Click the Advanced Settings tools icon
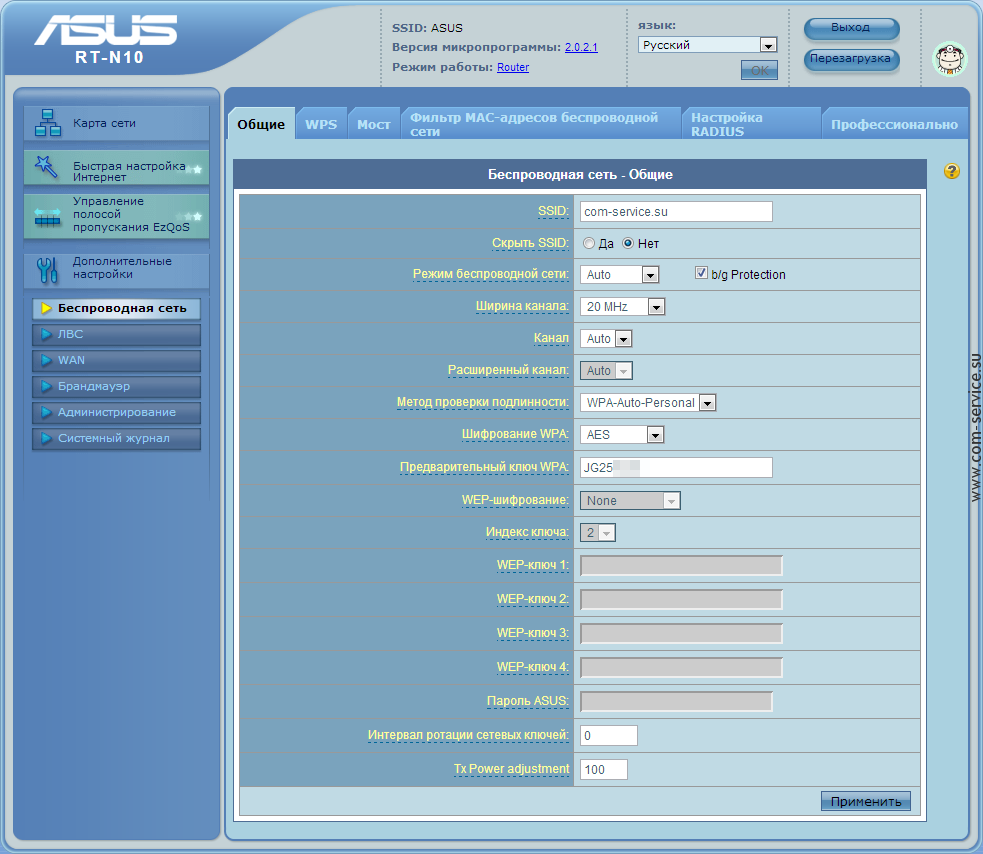The image size is (983, 854). (x=47, y=269)
